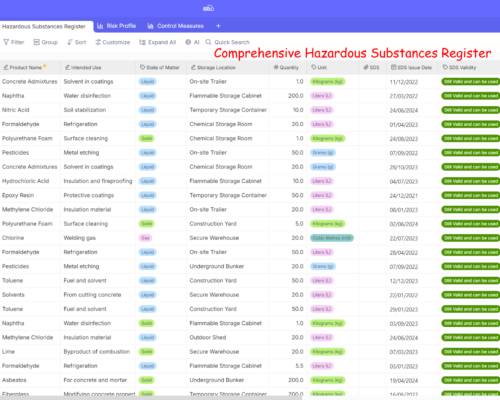
Task: Click the horizontal scrollbar at bottom
Action: pyautogui.click(x=151, y=398)
